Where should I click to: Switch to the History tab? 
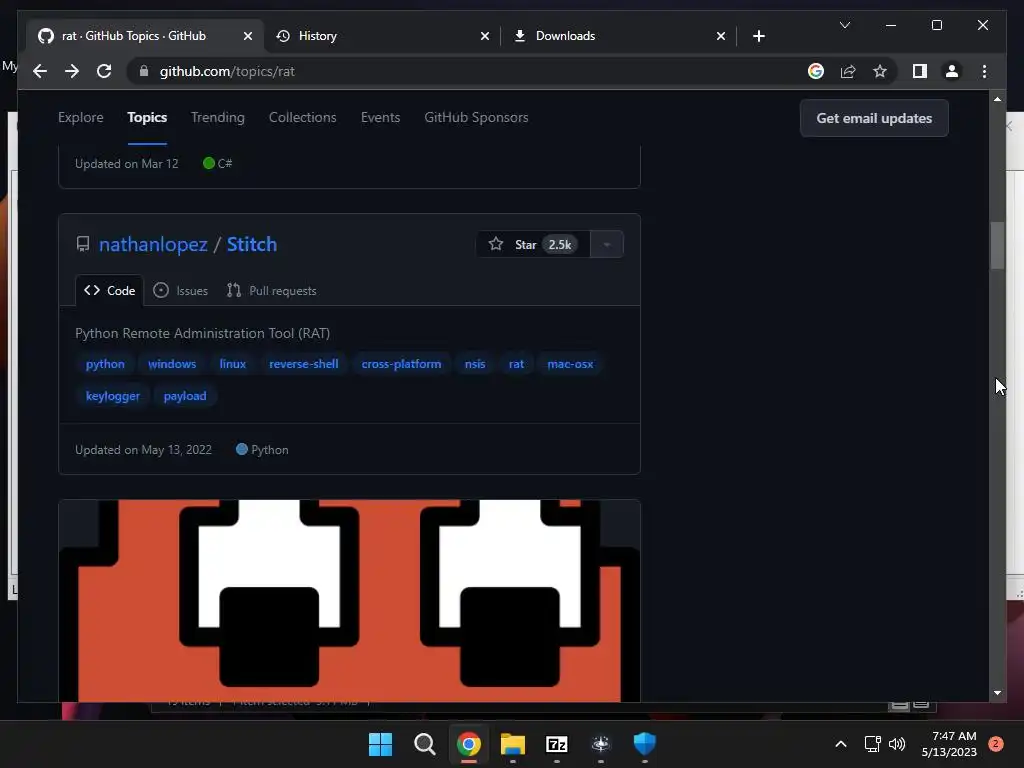coord(382,36)
